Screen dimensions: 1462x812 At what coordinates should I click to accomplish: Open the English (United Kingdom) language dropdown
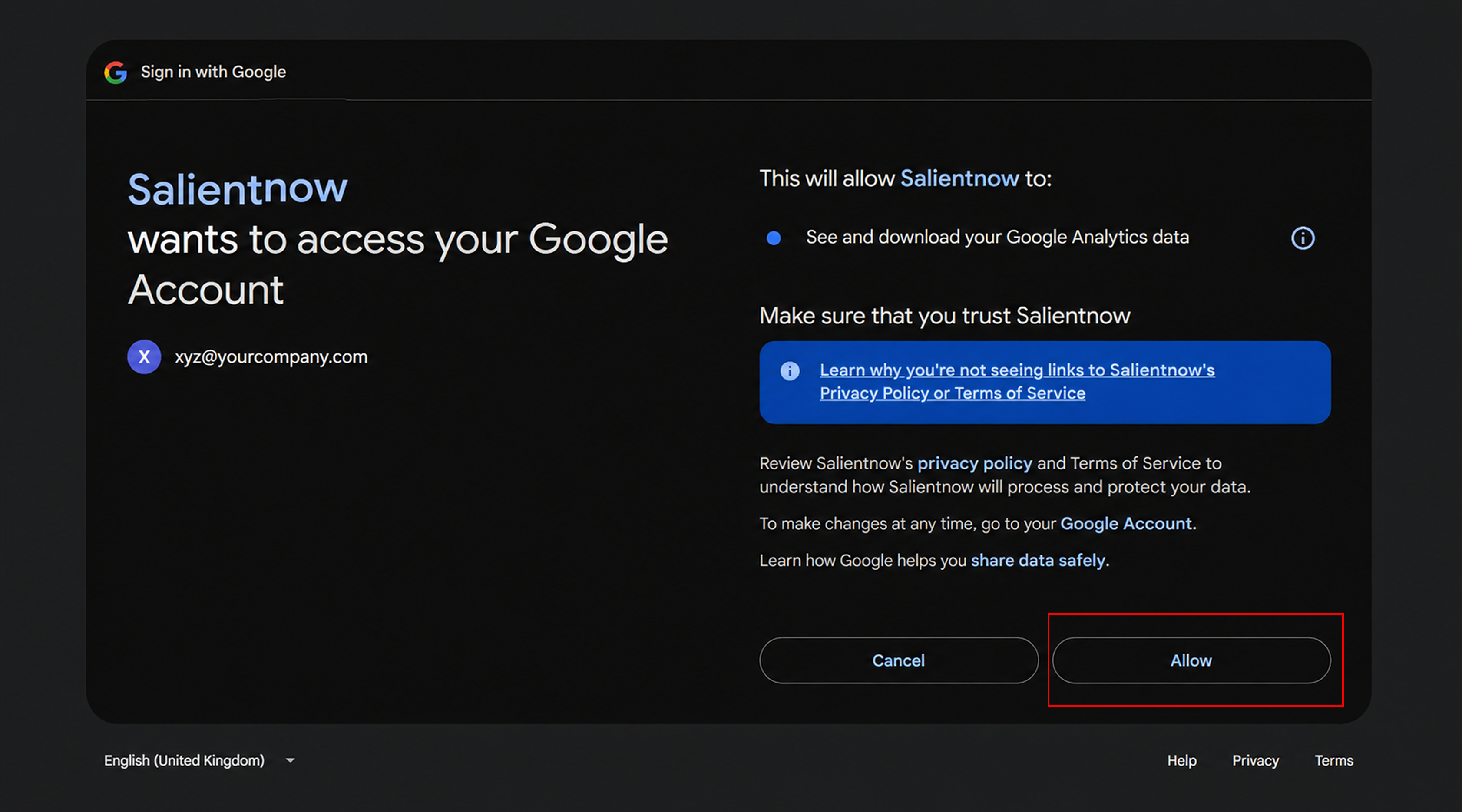[x=199, y=760]
